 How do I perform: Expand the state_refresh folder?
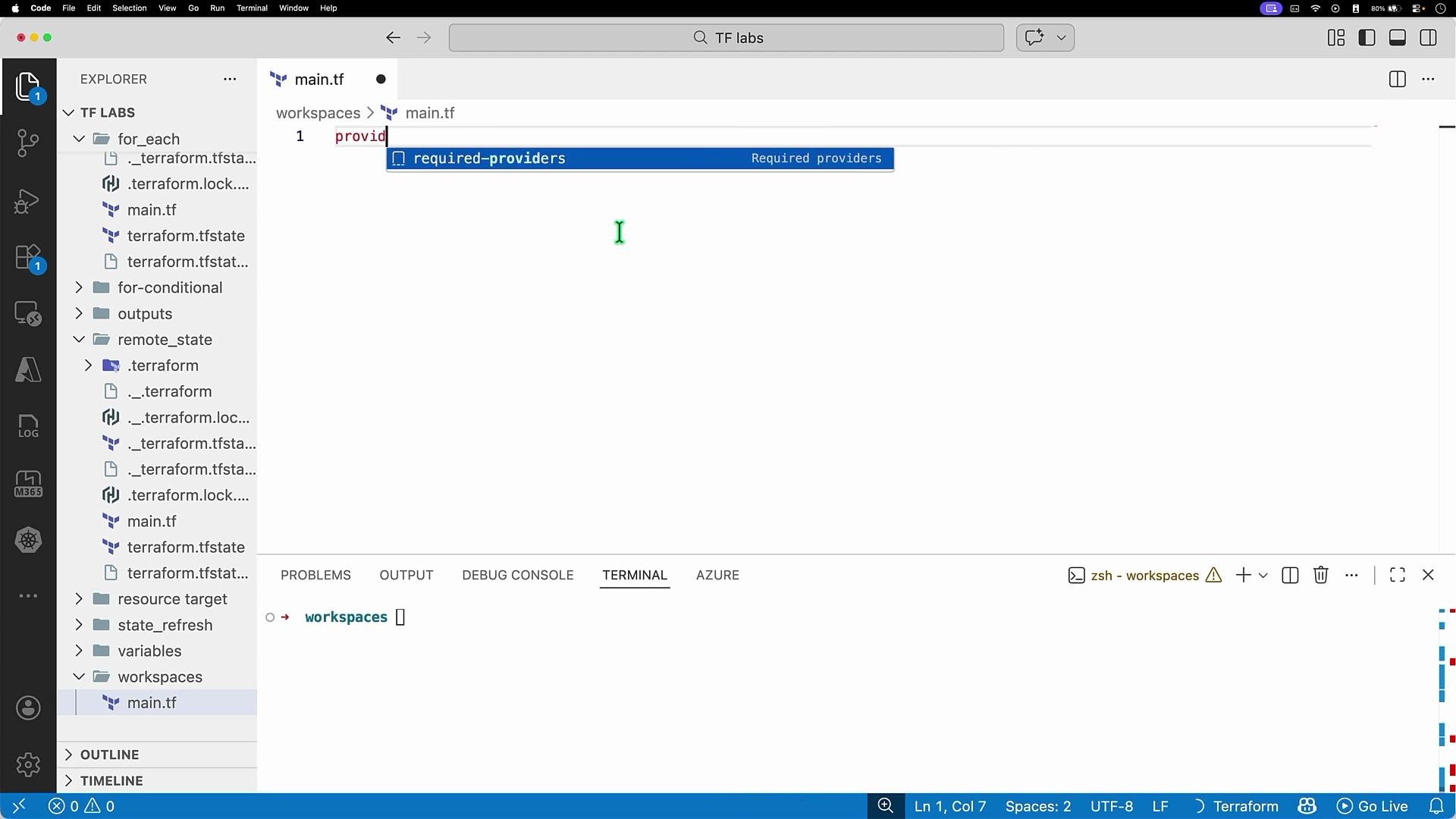[x=79, y=625]
